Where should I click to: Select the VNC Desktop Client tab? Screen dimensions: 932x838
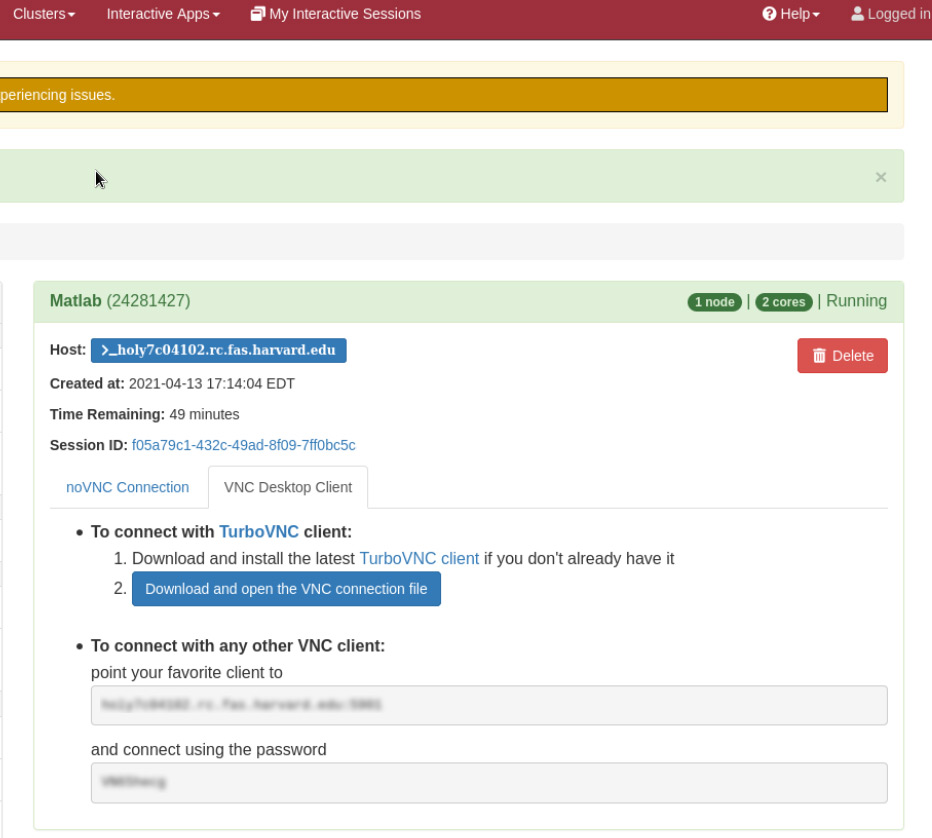(288, 487)
